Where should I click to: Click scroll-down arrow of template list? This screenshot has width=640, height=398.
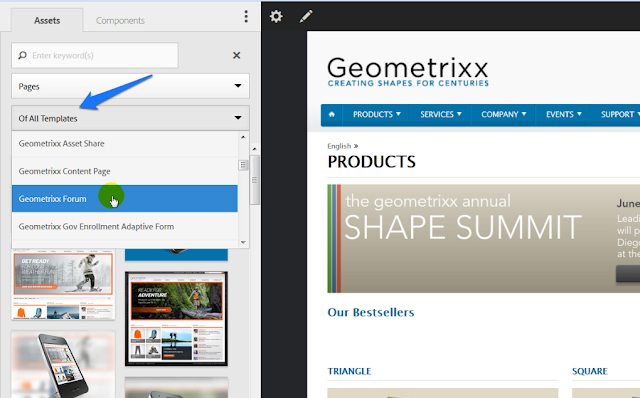(243, 242)
